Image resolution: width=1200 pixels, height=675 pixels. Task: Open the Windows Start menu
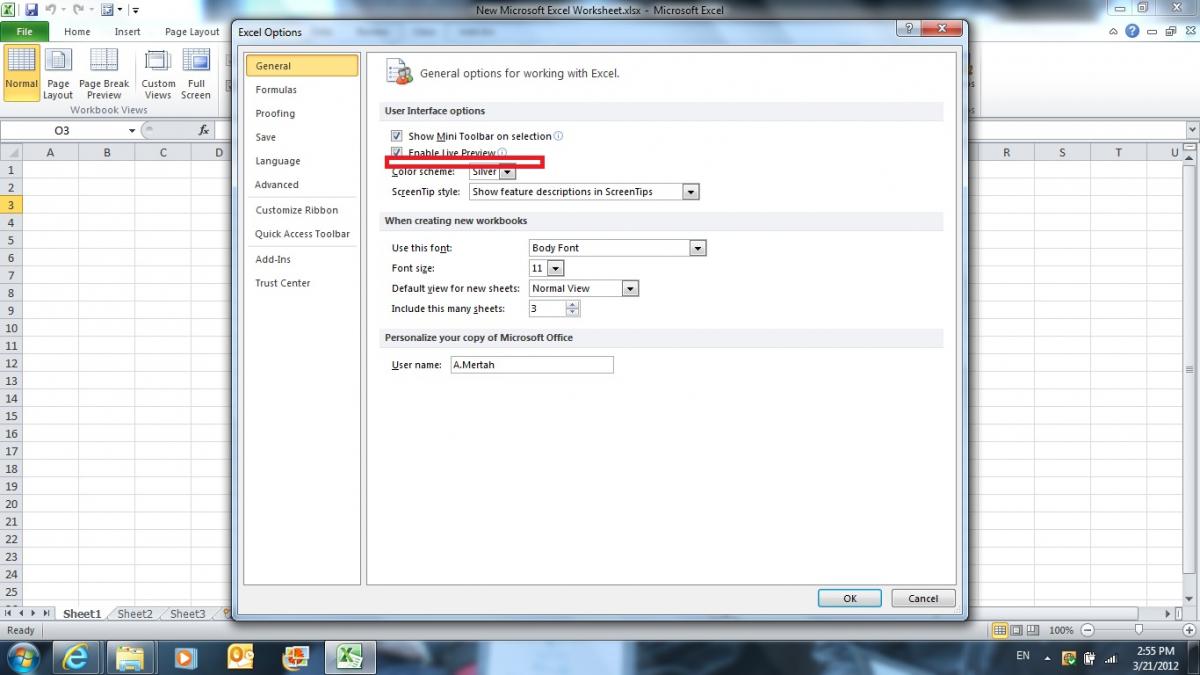(x=22, y=657)
